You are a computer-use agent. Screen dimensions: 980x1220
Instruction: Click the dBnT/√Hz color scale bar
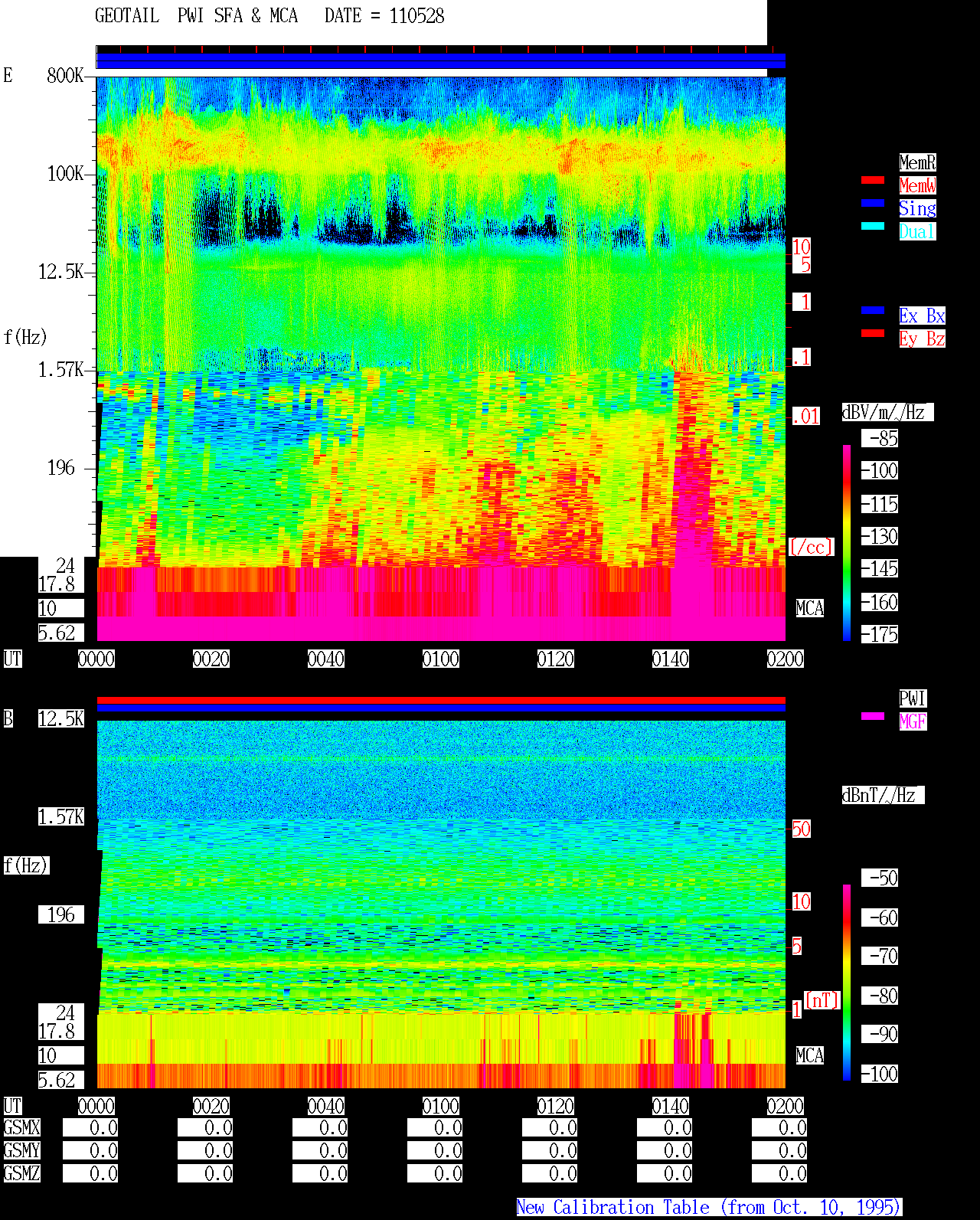point(847,983)
